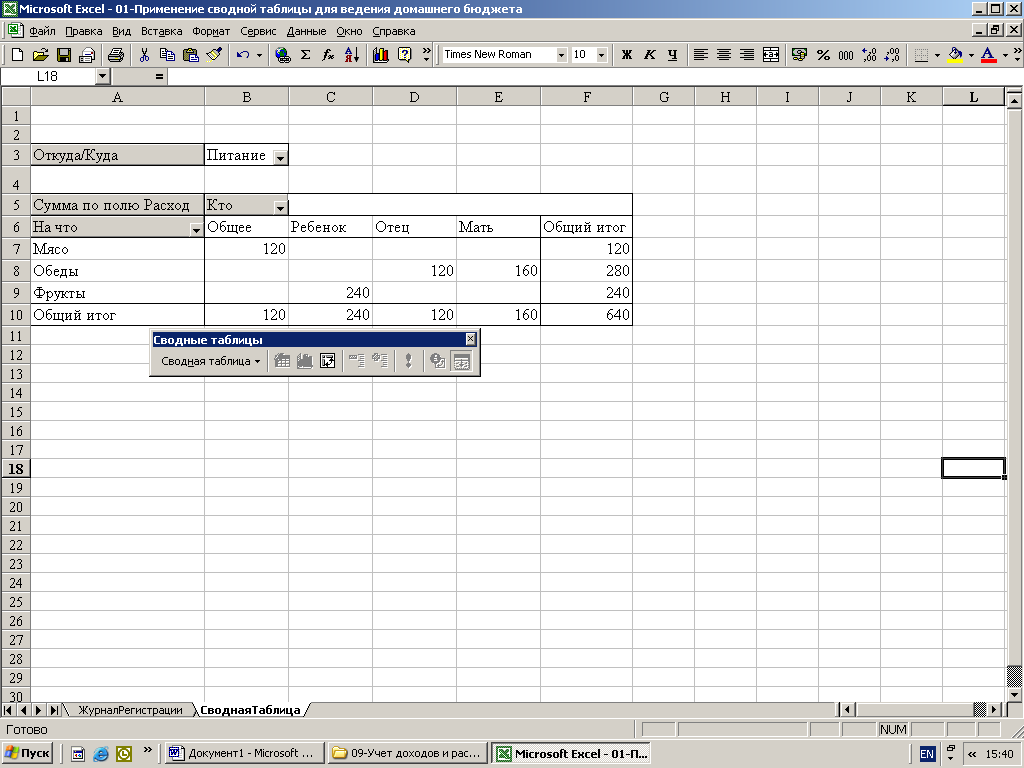This screenshot has width=1024, height=768.
Task: Open PivotTable Wizard in the Сводные таблицы toolbar
Action: coord(328,361)
